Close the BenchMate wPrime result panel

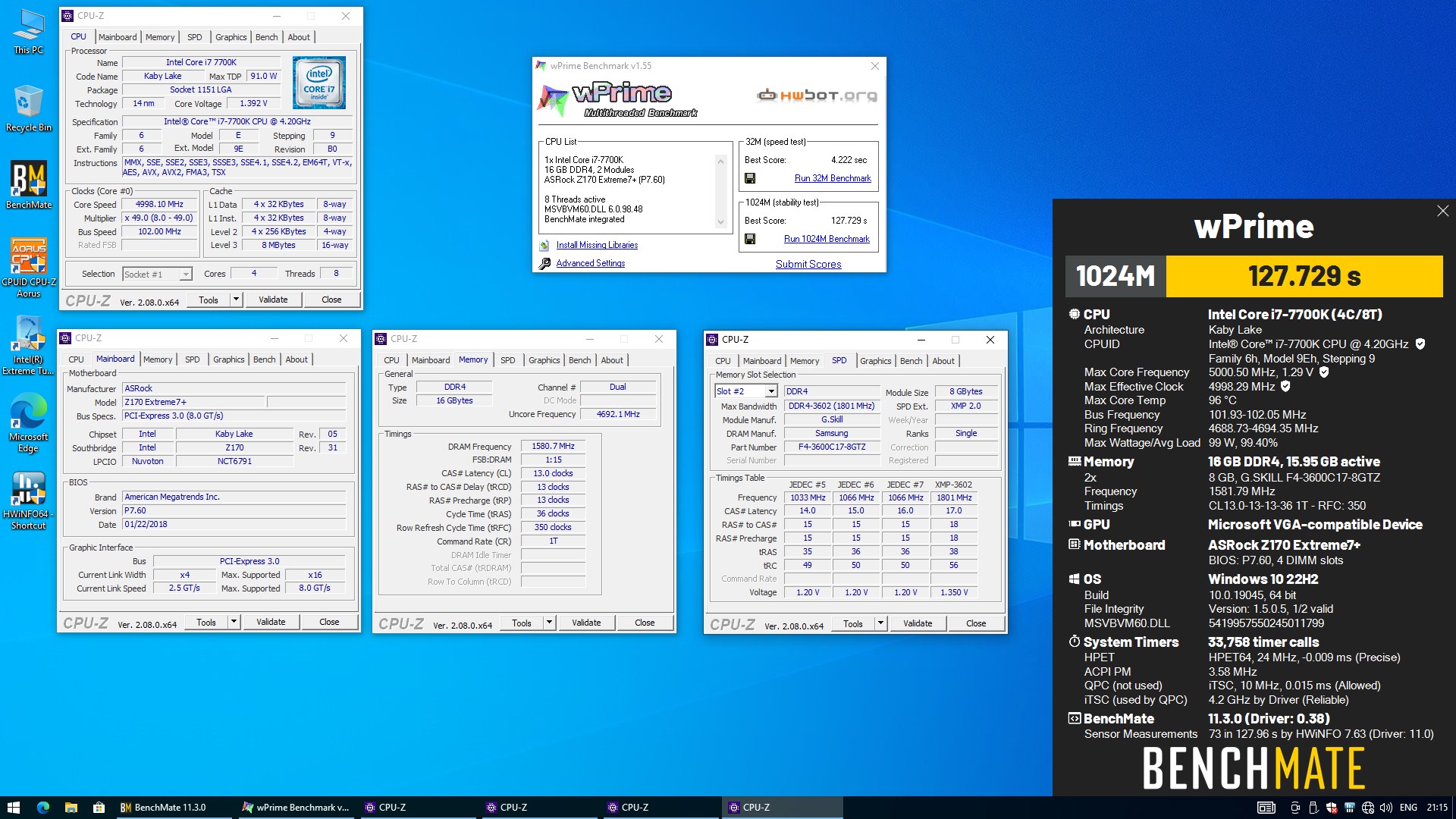point(1442,211)
